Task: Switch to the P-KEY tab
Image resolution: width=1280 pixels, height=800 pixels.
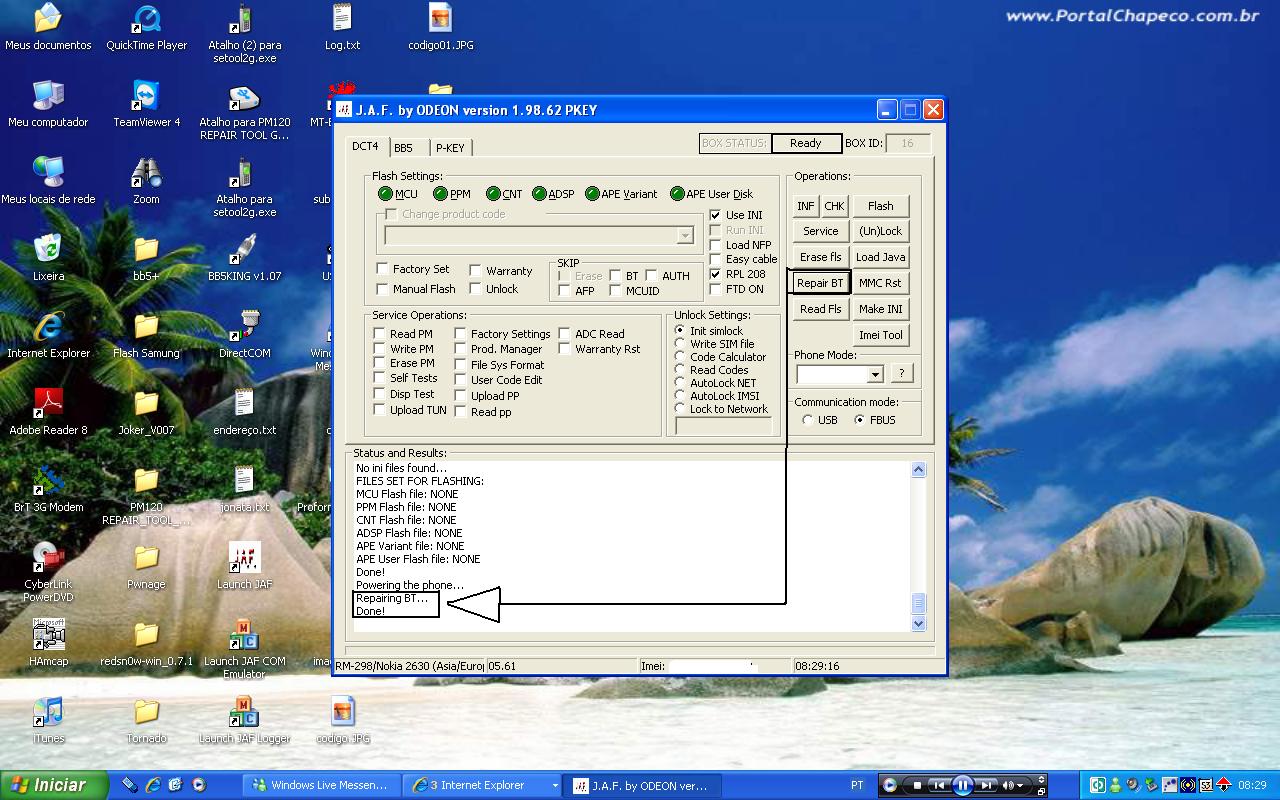Action: pyautogui.click(x=450, y=148)
